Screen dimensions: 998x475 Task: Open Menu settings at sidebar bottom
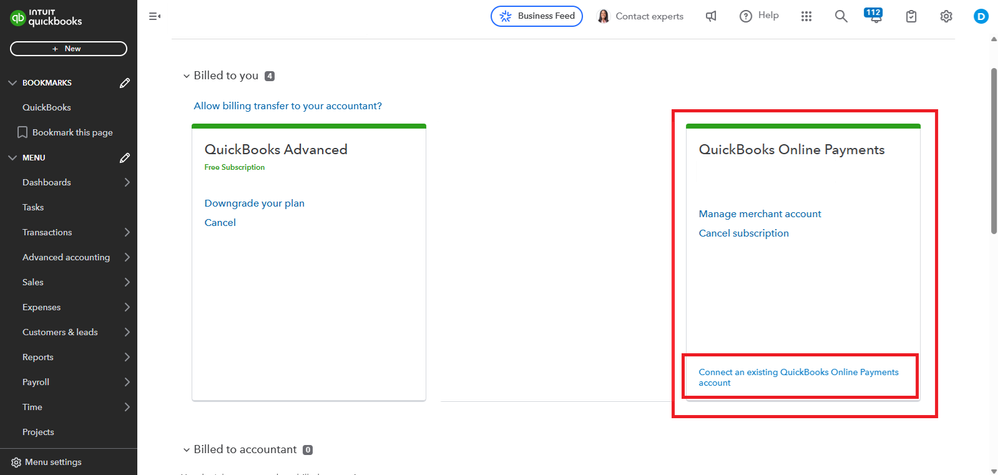tap(46, 462)
